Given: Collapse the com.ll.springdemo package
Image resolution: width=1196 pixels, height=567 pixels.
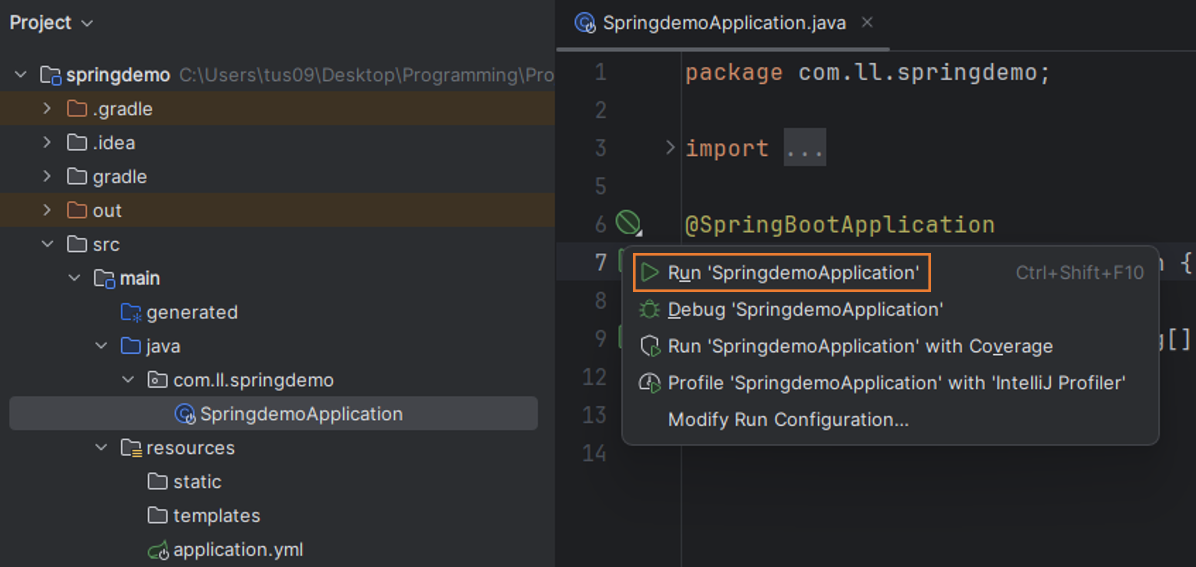Looking at the screenshot, I should pyautogui.click(x=128, y=380).
